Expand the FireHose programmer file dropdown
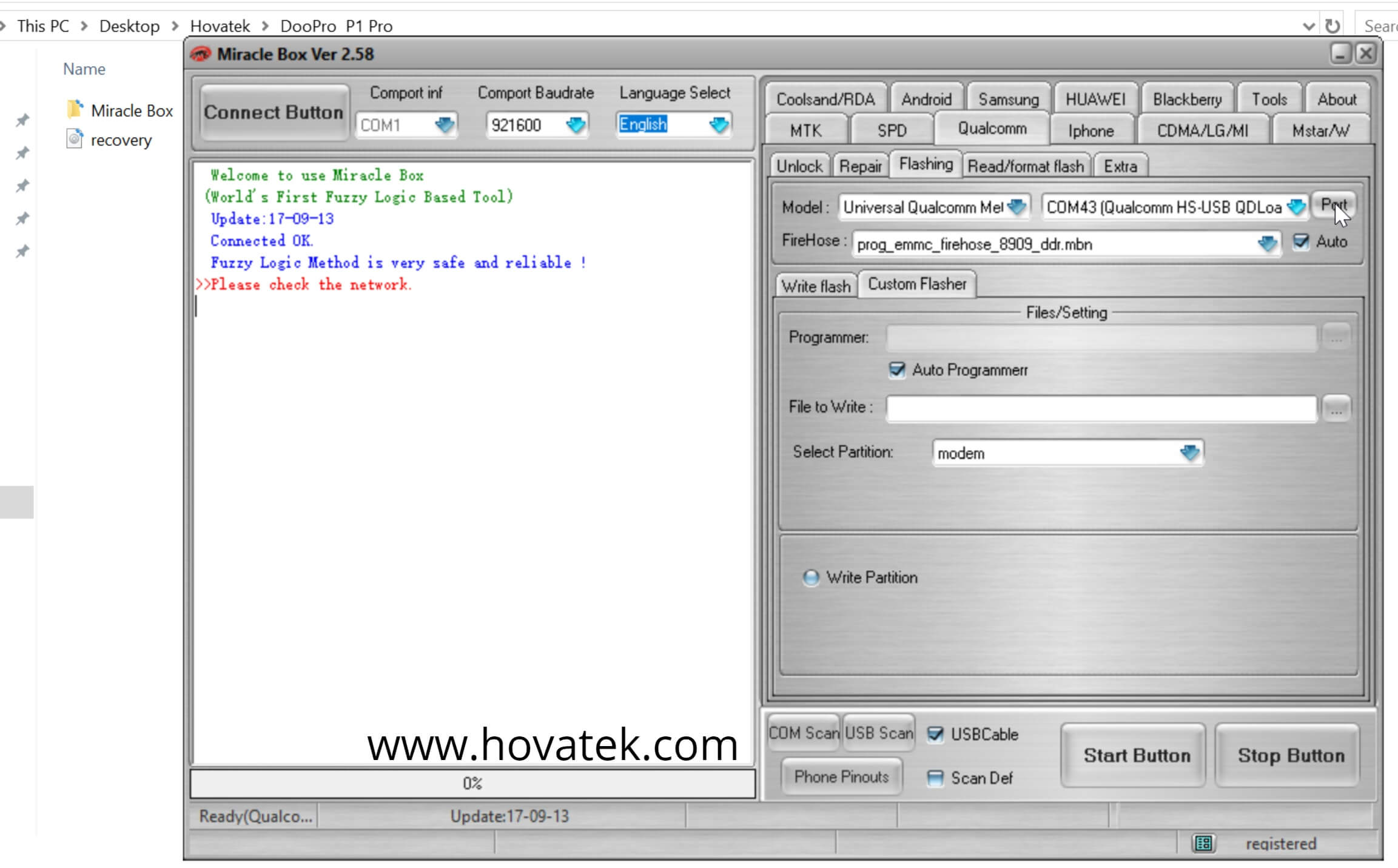Viewport: 1398px width, 868px height. point(1267,244)
